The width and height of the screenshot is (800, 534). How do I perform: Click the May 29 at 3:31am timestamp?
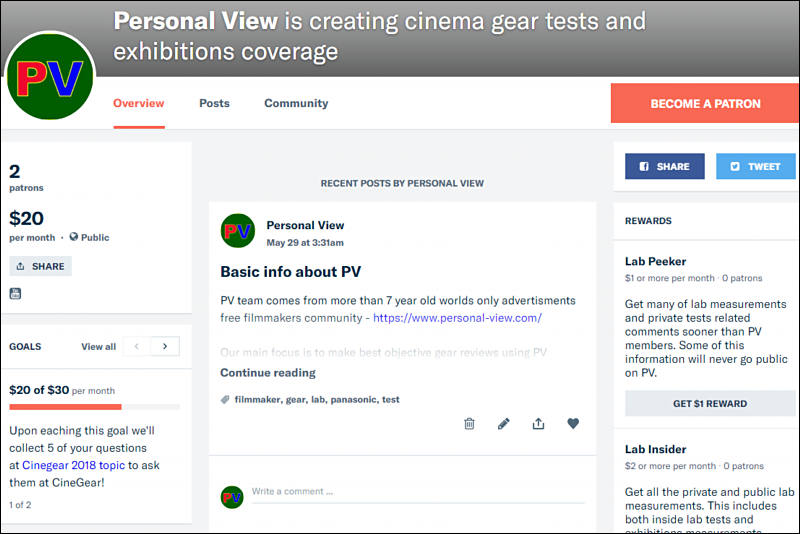point(305,243)
